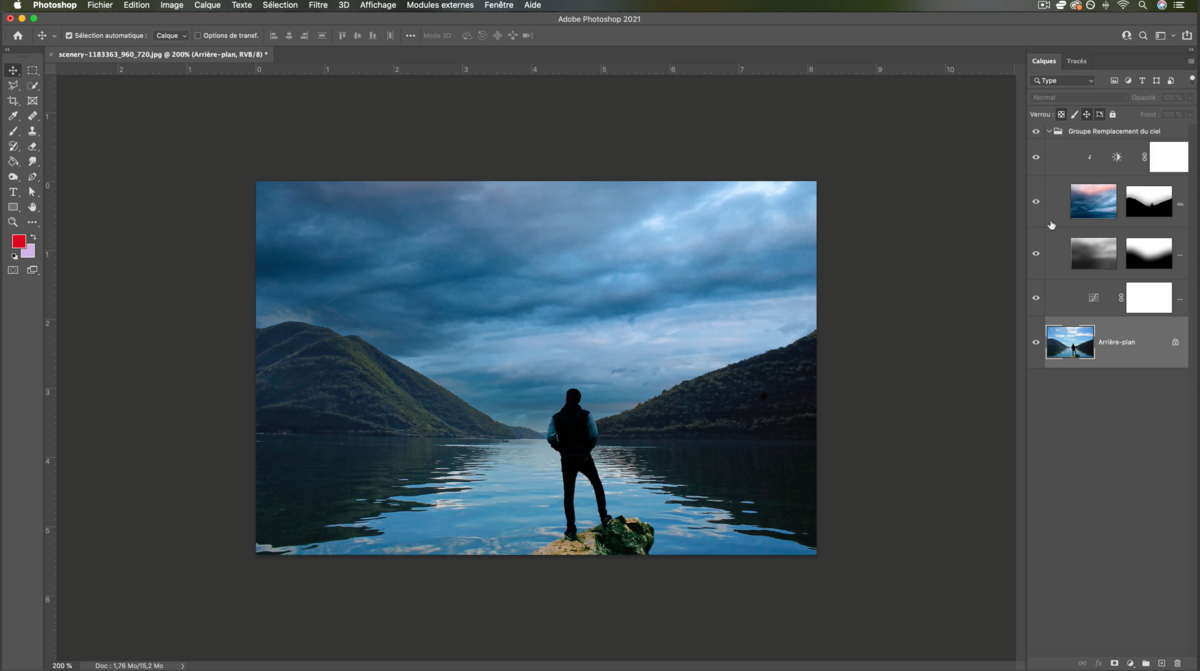
Task: Go to the Home screen
Action: tap(17, 36)
